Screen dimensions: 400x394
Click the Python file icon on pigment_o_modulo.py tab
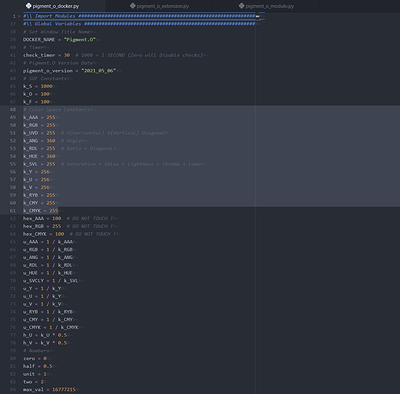[242, 6]
